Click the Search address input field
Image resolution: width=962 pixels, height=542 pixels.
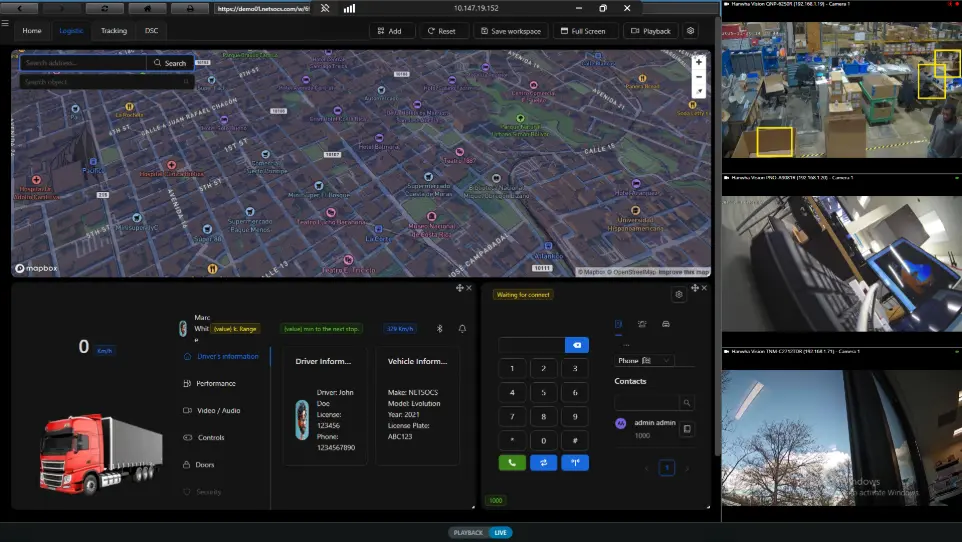(83, 63)
